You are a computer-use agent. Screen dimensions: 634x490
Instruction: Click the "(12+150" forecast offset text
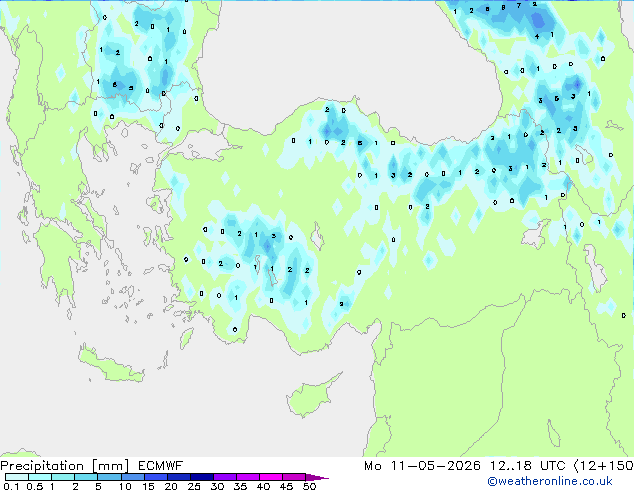pyautogui.click(x=604, y=466)
